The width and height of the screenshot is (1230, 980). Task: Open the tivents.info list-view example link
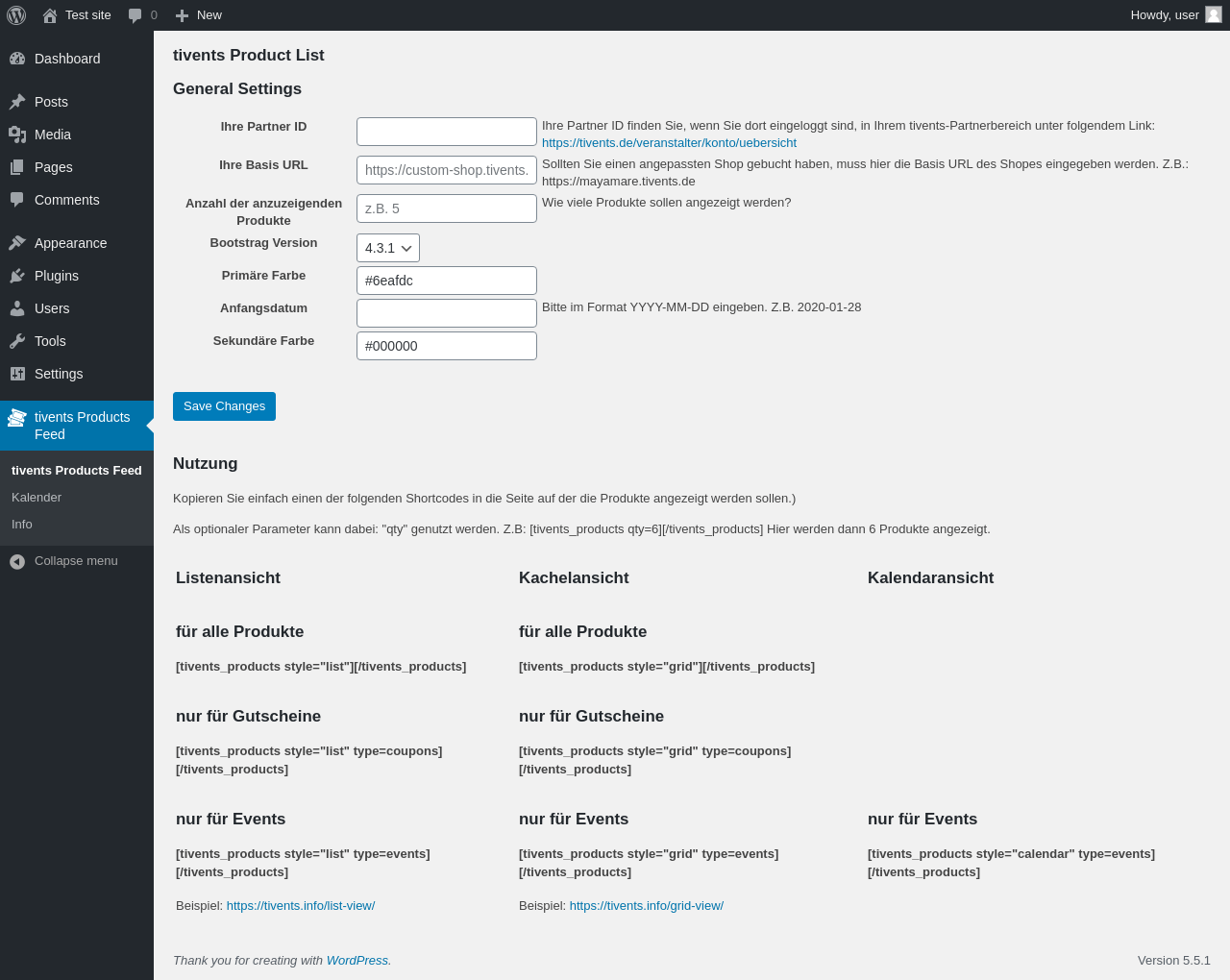coord(301,906)
